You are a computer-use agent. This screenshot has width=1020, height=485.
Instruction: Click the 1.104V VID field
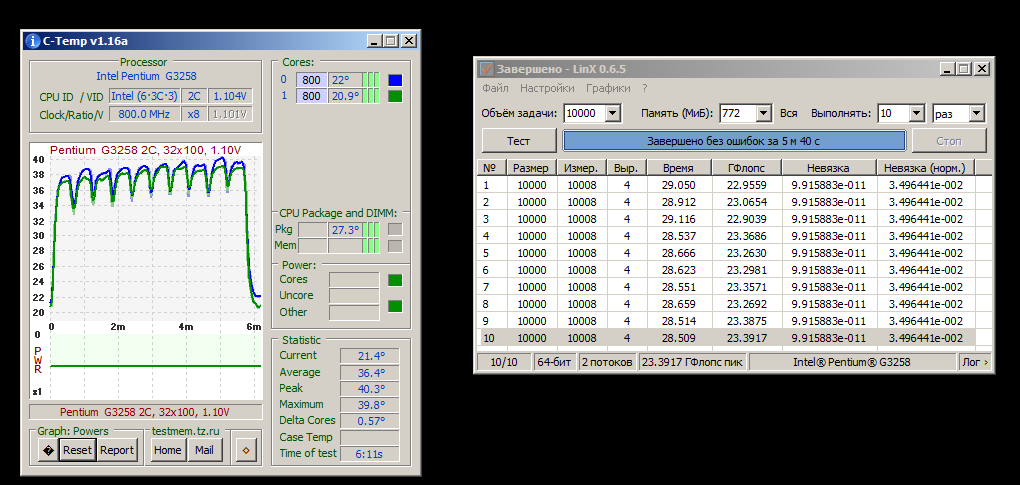(x=230, y=96)
